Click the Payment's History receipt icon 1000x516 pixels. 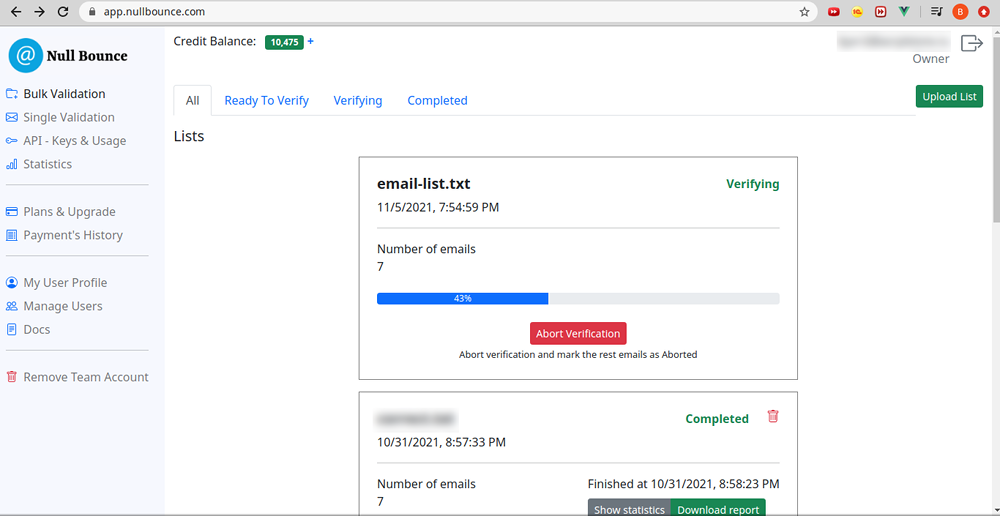pos(11,235)
